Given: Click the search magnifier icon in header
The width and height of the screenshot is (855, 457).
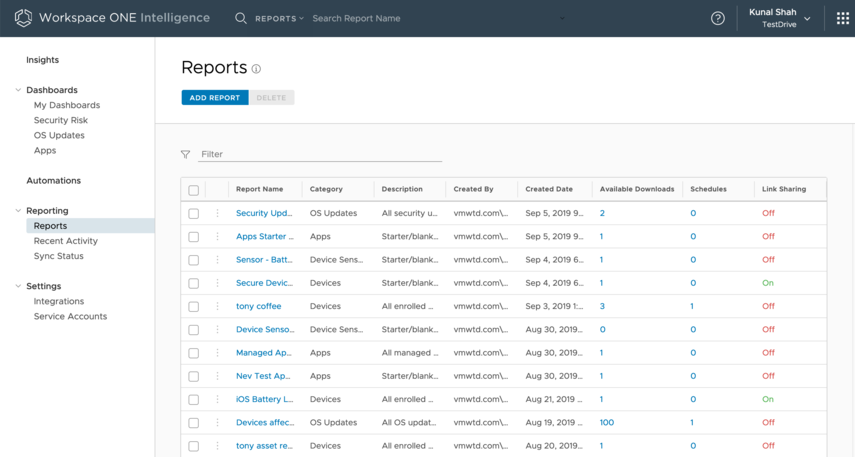Looking at the screenshot, I should coord(240,18).
